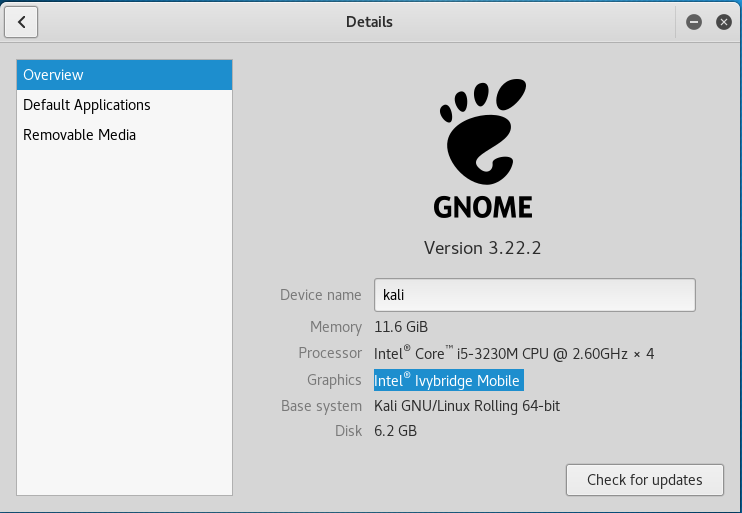Open Default Applications section
This screenshot has height=513, width=742.
(x=124, y=105)
